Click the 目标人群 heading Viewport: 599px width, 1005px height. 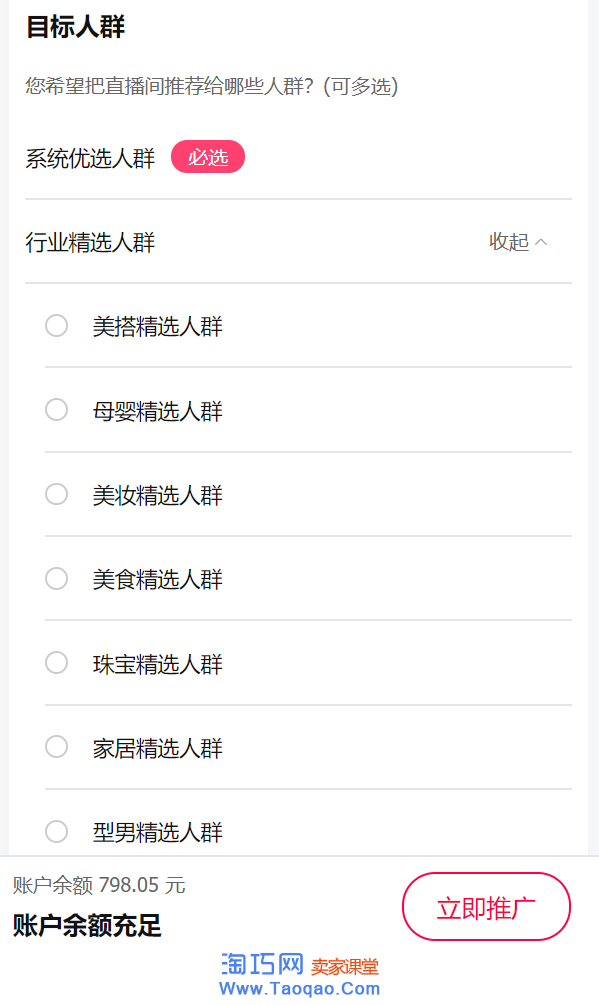coord(76,27)
